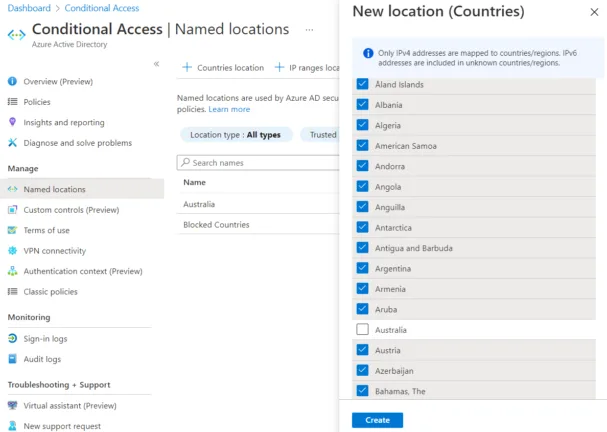Screen dimensions: 607x432
Task: Uncheck the Aland Islands checkbox
Action: click(362, 84)
